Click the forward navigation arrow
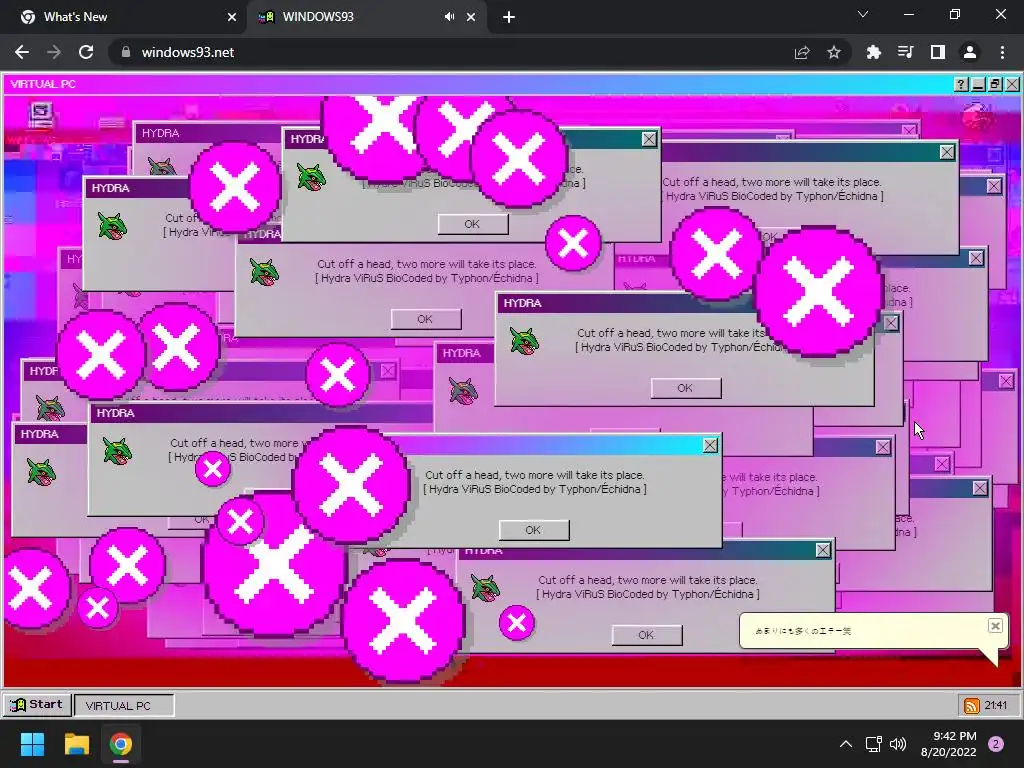 tap(54, 52)
